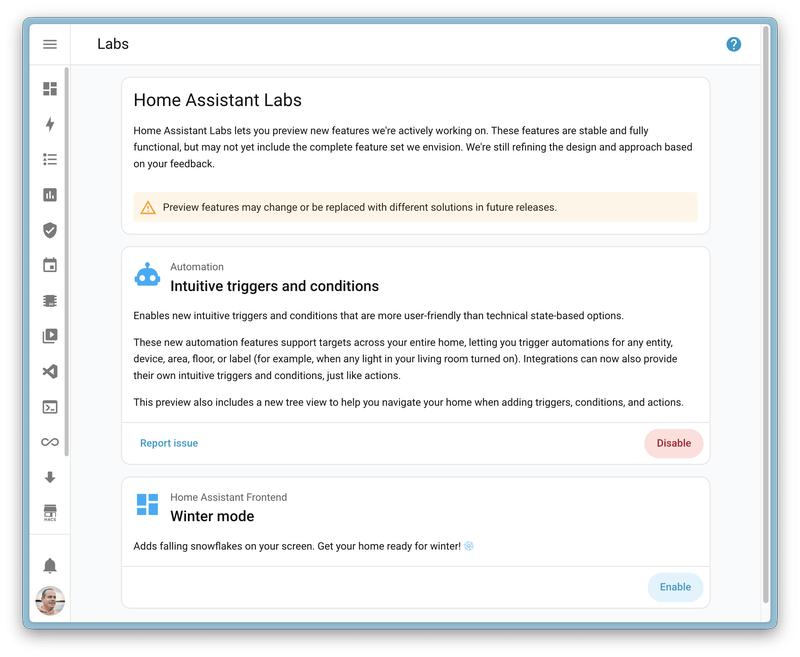Open the VS Code sidebar icon
This screenshot has width=800, height=657.
coord(50,372)
